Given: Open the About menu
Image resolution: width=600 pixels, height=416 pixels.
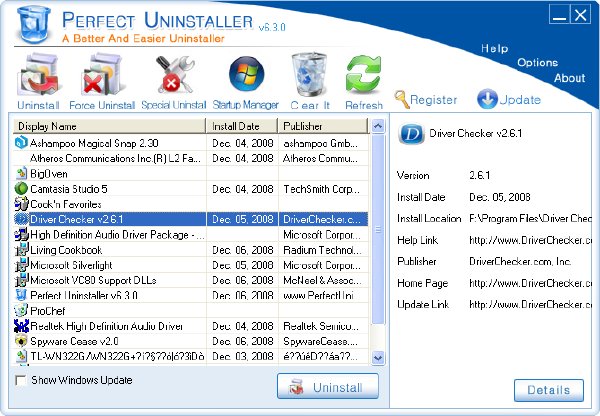Looking at the screenshot, I should 569,78.
